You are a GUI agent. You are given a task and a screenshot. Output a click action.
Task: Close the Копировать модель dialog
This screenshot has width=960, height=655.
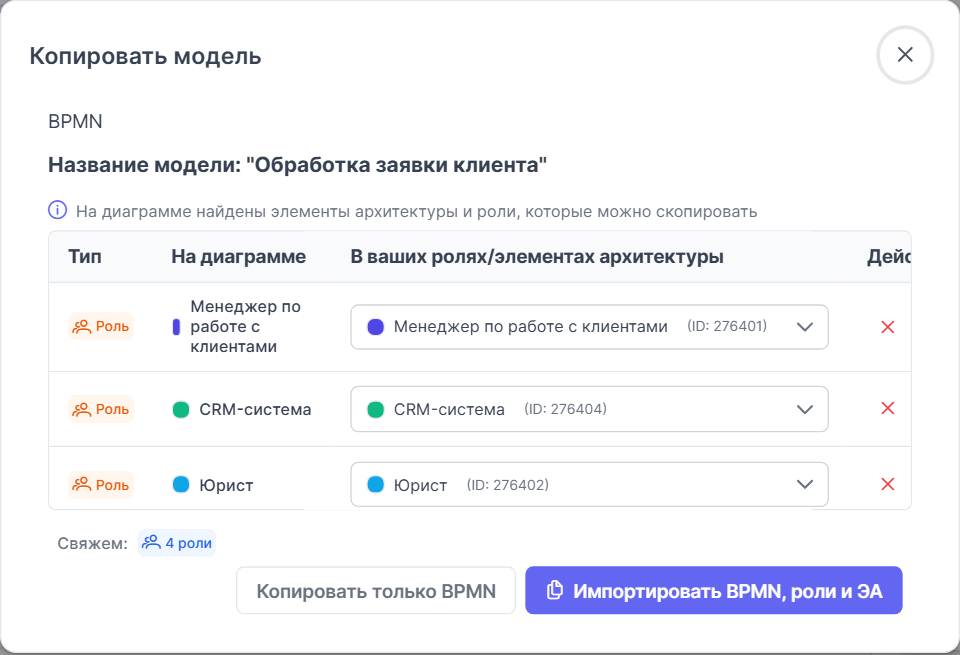905,55
